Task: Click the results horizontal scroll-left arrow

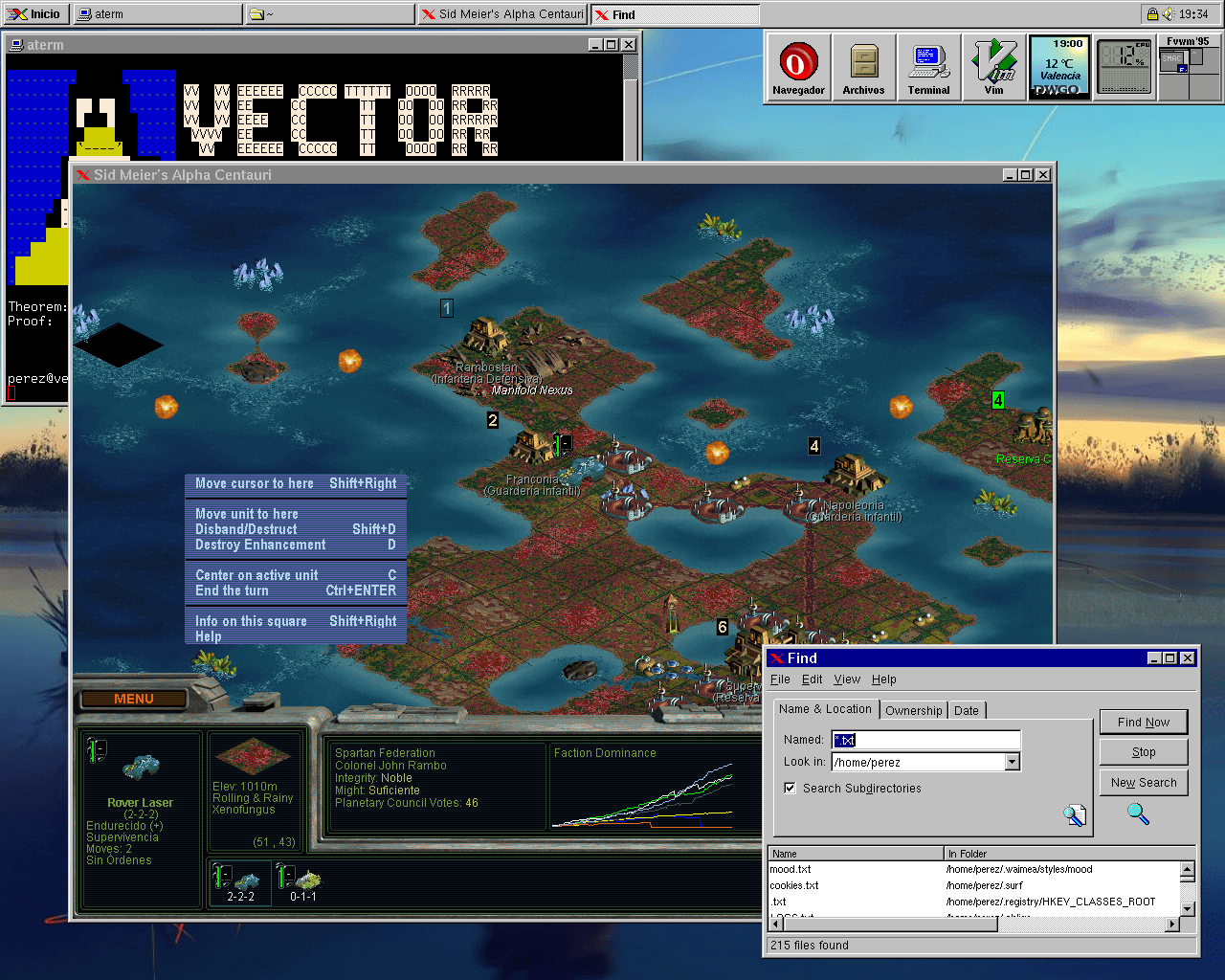Action: [x=776, y=924]
